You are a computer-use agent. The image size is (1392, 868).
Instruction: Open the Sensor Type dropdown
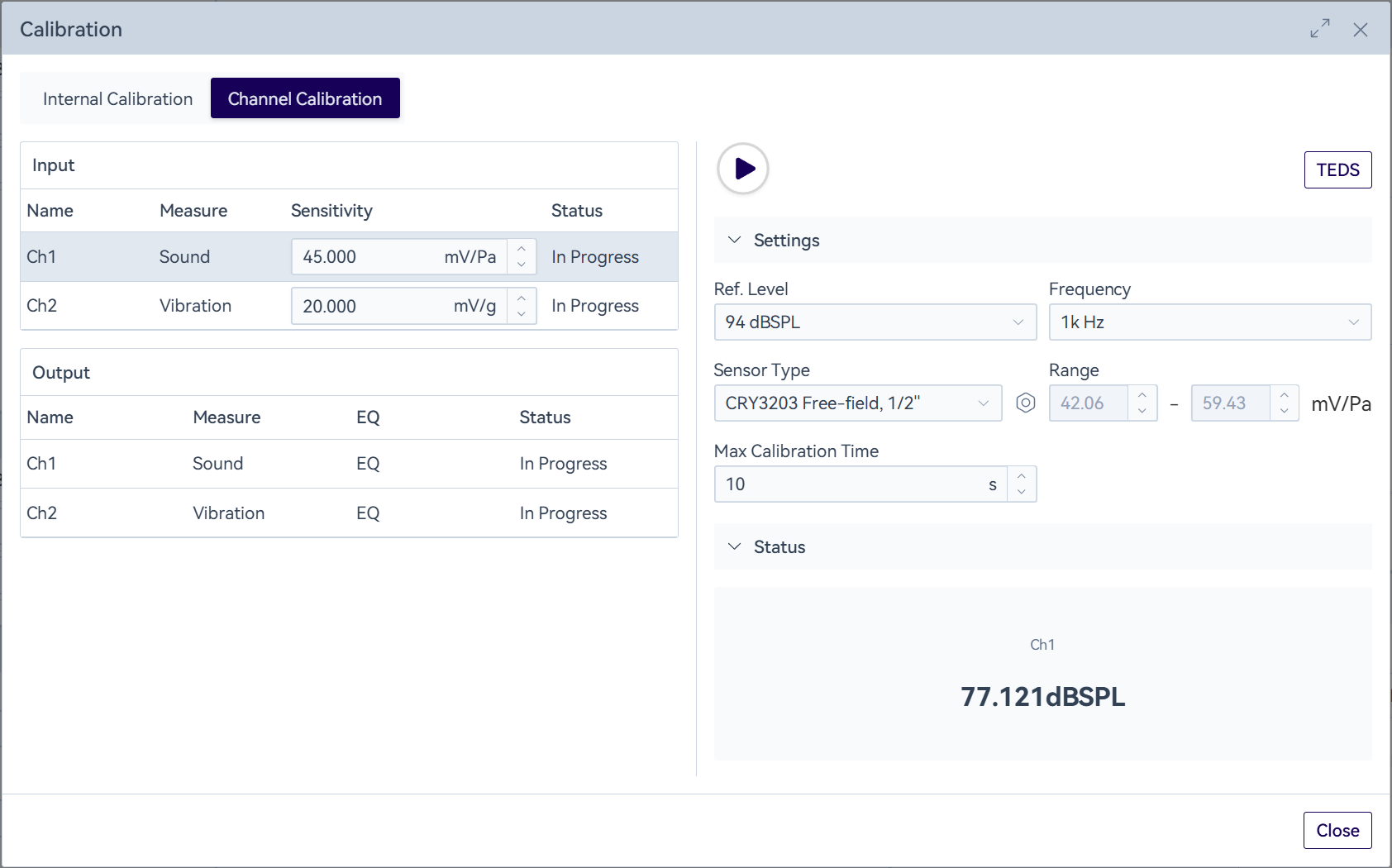point(857,403)
